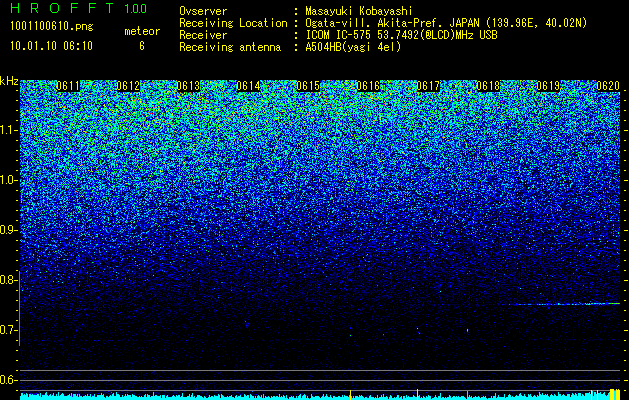Click the HROFFT 1.0.0 title text
Screen dimensions: 629x400
[x=79, y=8]
